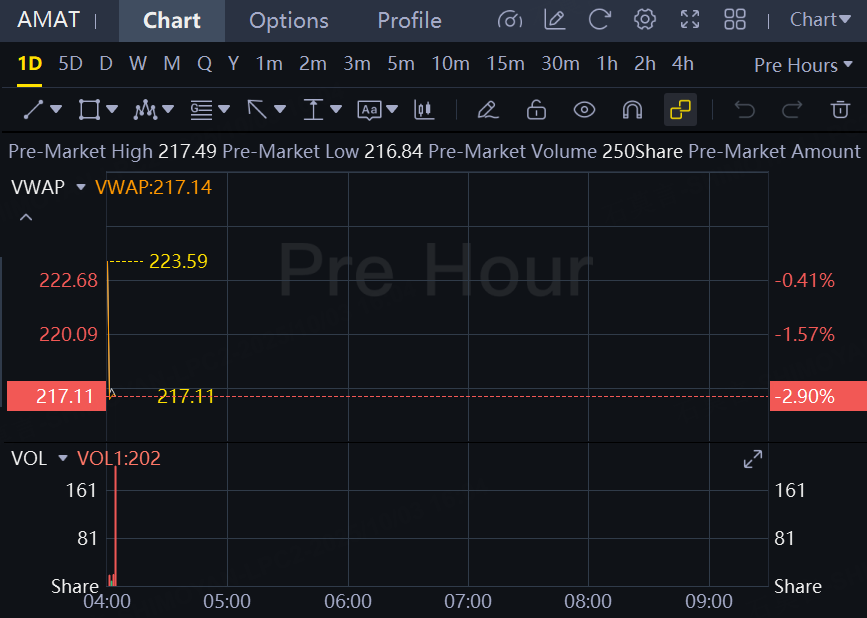Viewport: 867px width, 618px height.
Task: Select the wave pattern drawing tool
Action: [145, 109]
